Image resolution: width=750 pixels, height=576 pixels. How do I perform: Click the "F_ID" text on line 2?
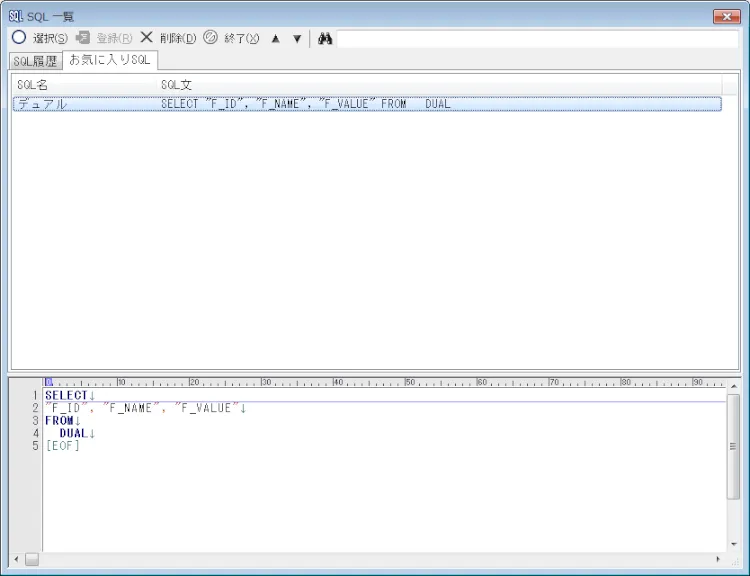[x=66, y=408]
